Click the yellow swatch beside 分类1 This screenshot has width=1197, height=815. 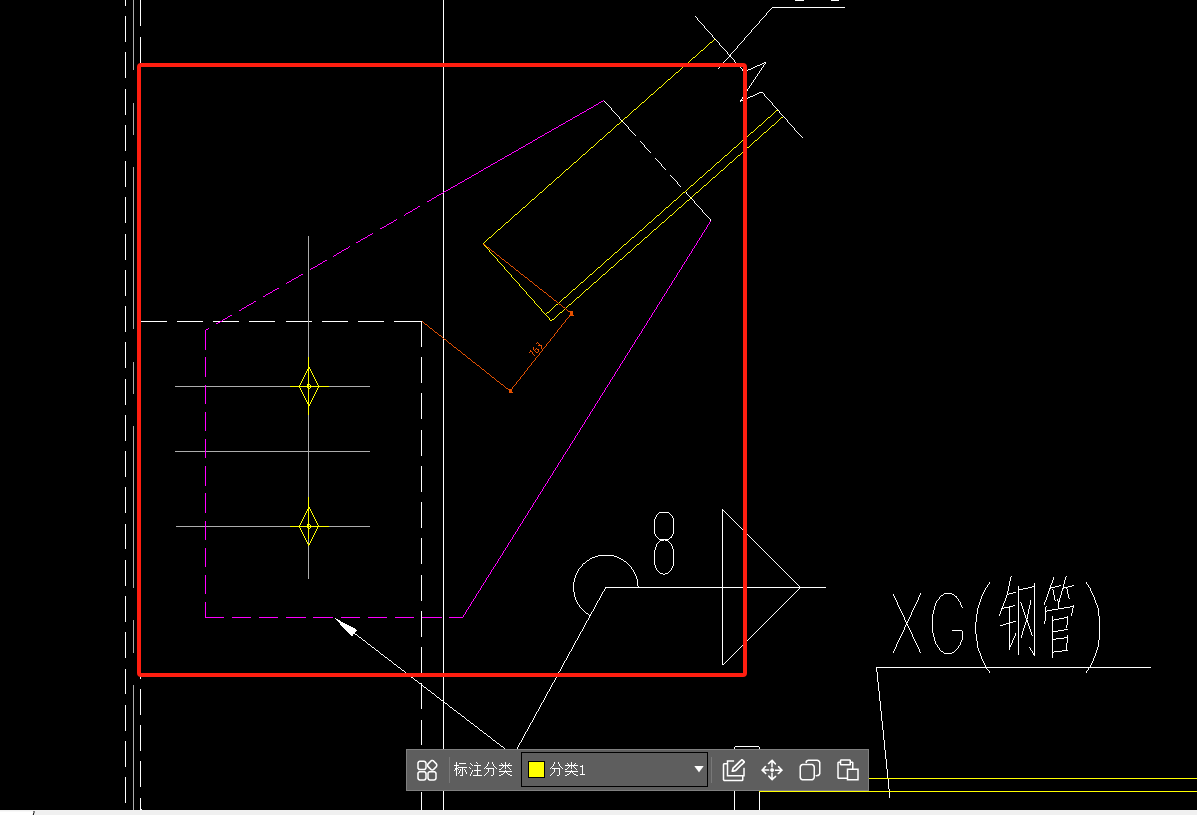[x=537, y=769]
